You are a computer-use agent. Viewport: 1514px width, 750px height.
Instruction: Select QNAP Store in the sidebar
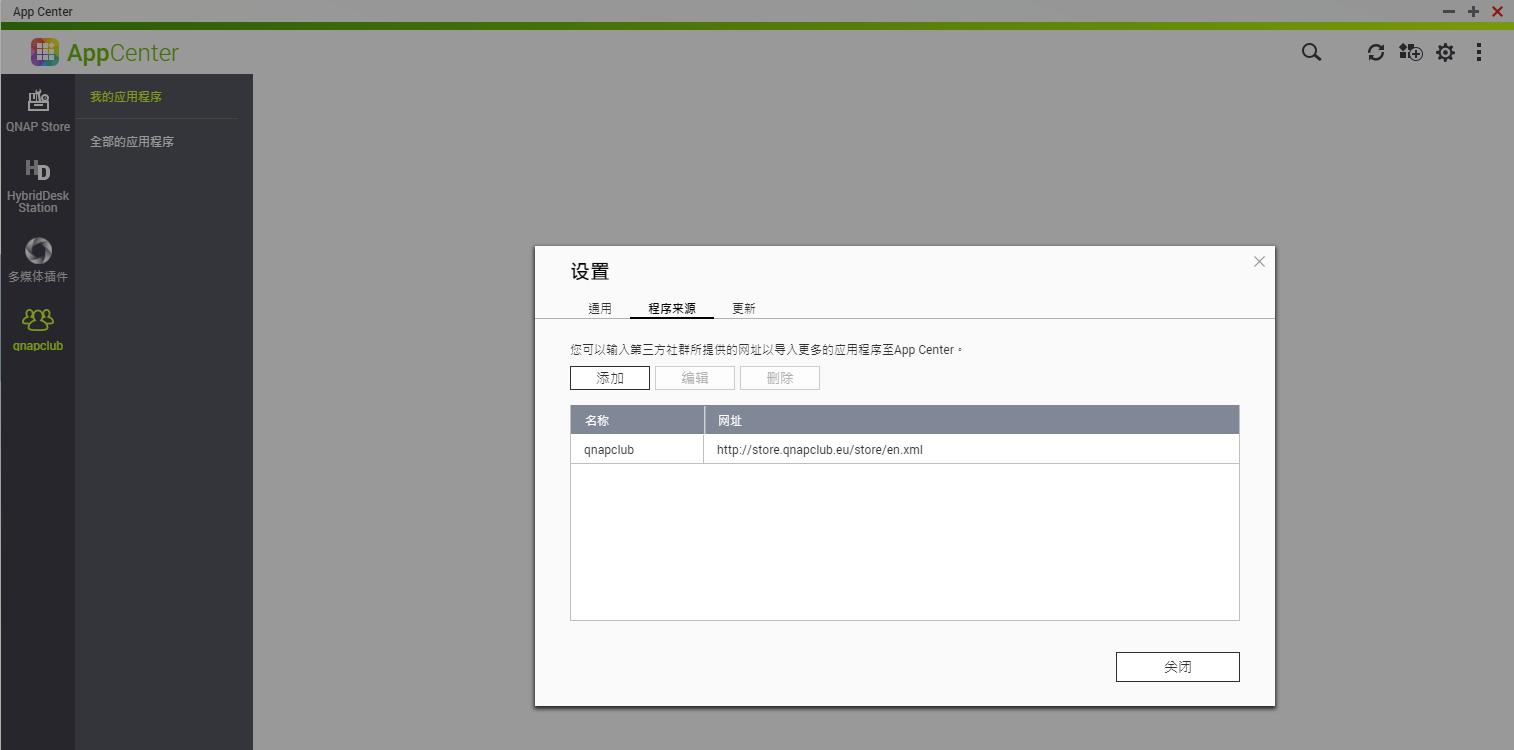38,110
